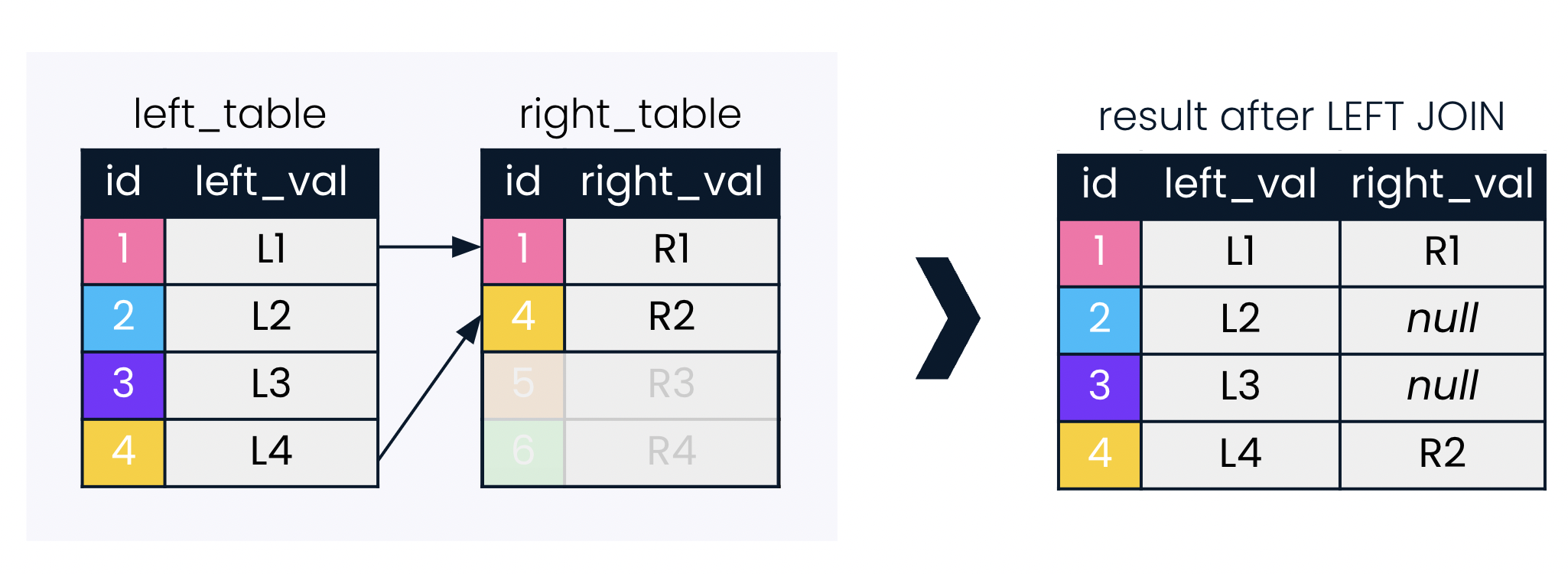Click the right_val header in result table
This screenshot has width=1568, height=574.
pyautogui.click(x=1443, y=184)
